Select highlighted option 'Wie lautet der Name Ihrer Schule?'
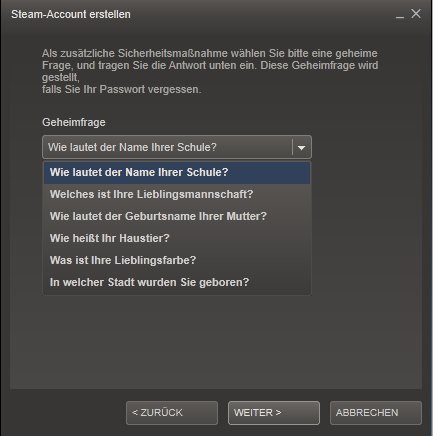Screen dimensions: 433x436 coord(177,172)
